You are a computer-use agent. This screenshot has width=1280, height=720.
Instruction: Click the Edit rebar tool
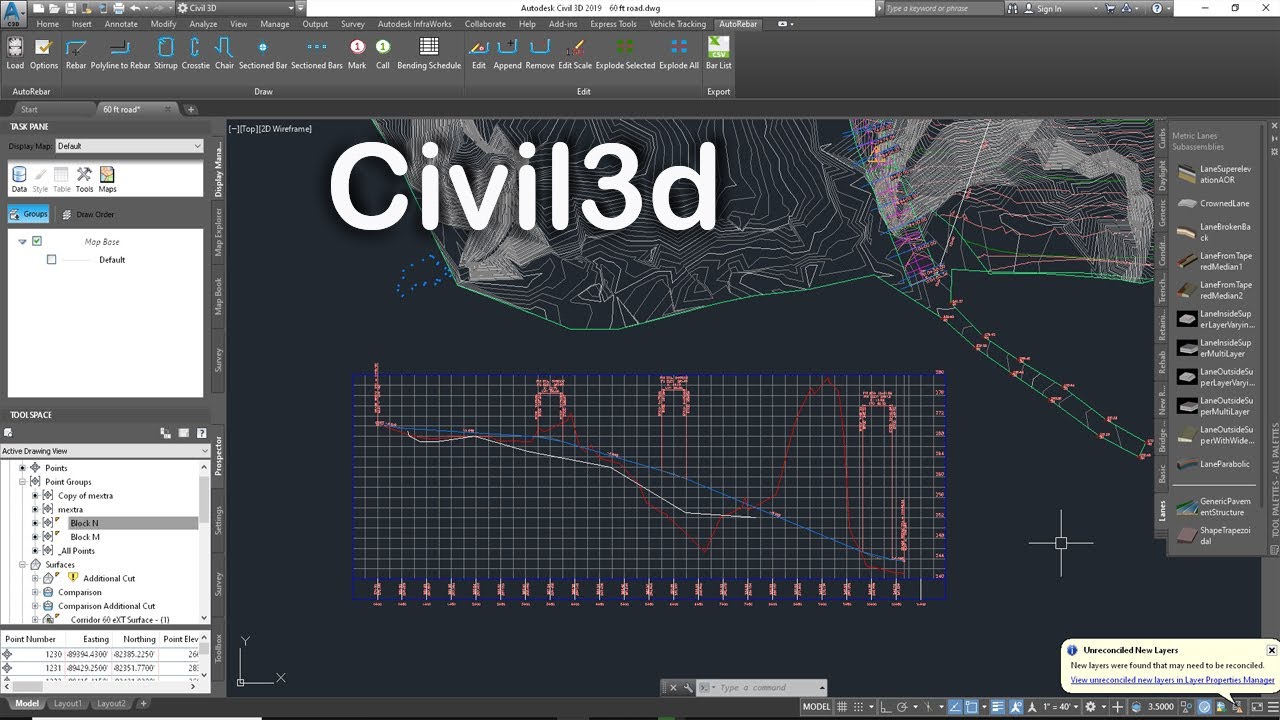479,54
